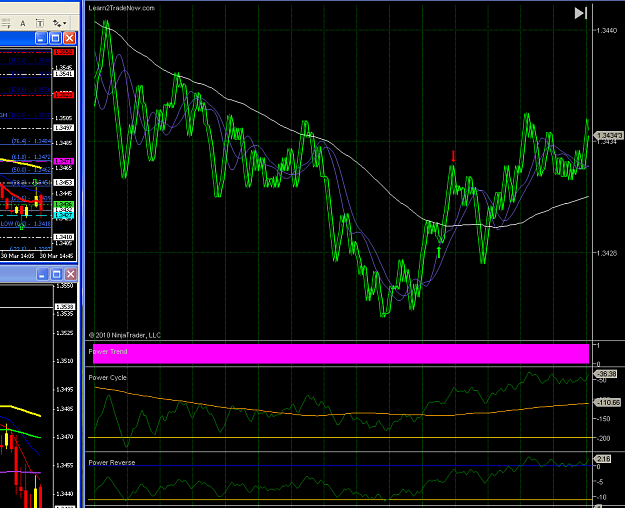Click the 1.3428 price axis label
Viewport: 625px width, 508px height.
607,253
